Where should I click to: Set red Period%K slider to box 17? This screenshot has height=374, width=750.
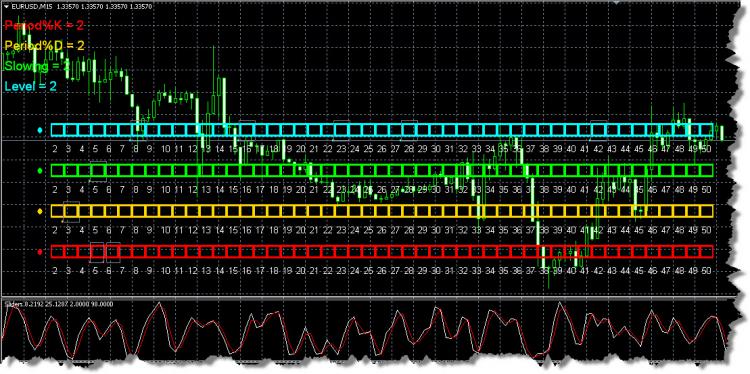click(x=260, y=252)
